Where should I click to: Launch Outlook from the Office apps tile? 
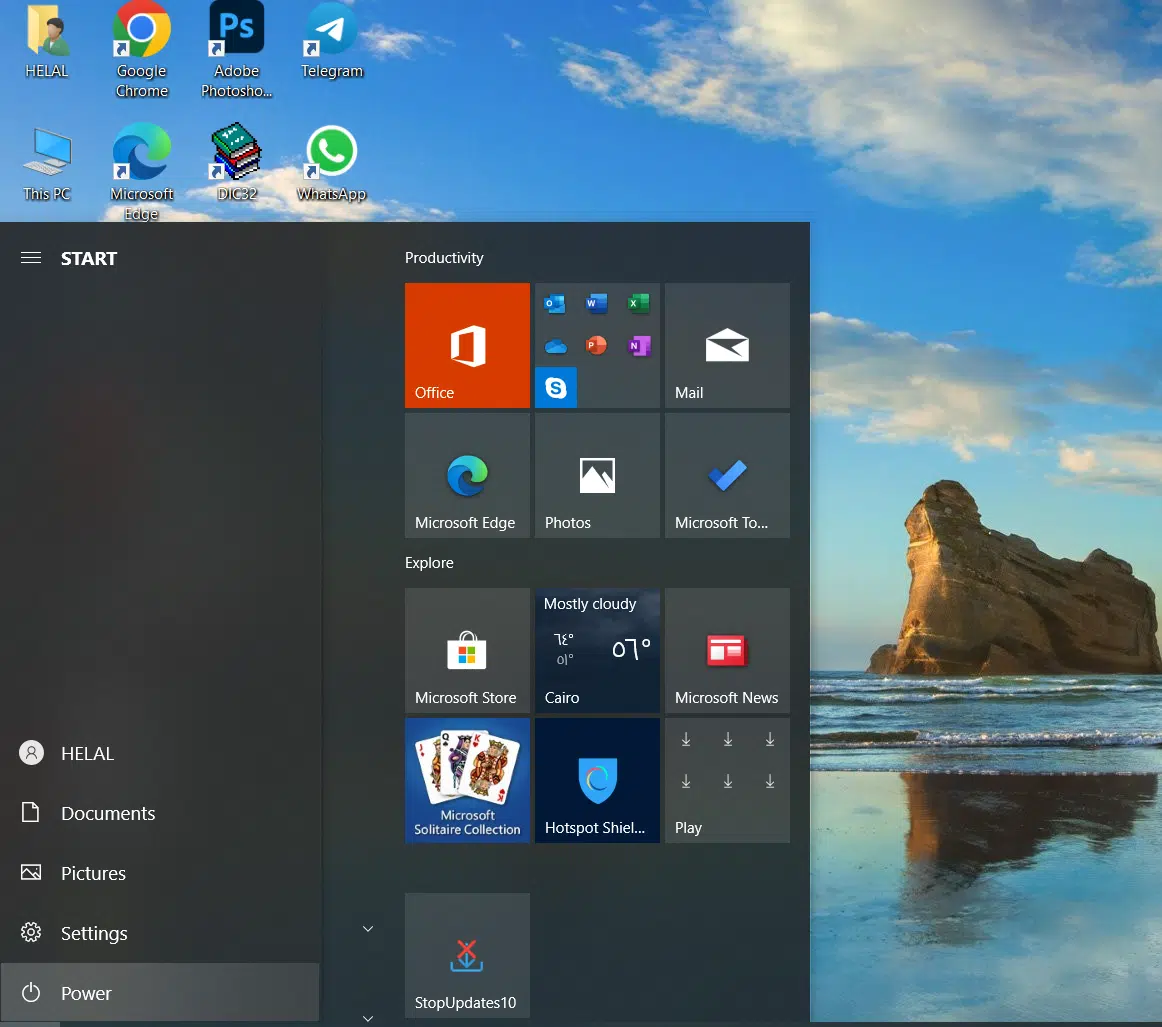(x=554, y=304)
